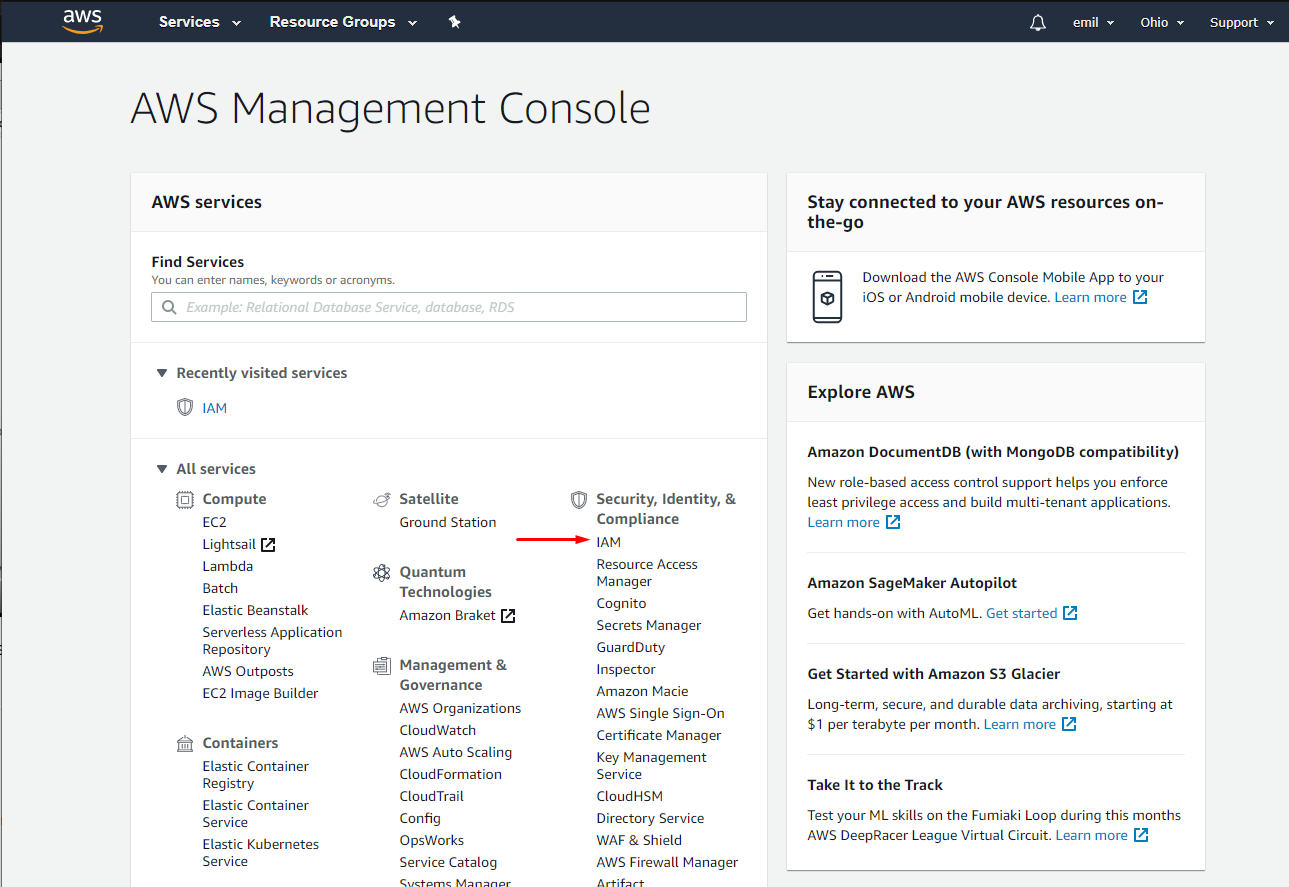Click the external link icon next to Lightsail
The width and height of the screenshot is (1289, 887).
pyautogui.click(x=268, y=543)
